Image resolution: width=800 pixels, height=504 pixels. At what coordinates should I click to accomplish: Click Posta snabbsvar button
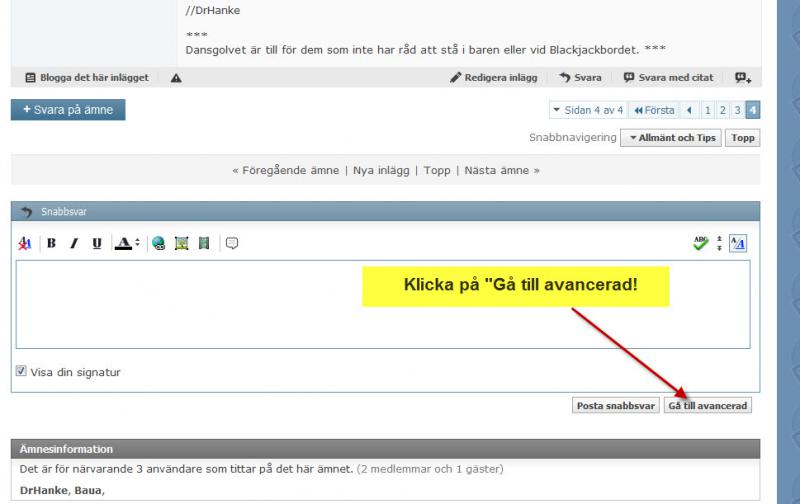pyautogui.click(x=616, y=406)
